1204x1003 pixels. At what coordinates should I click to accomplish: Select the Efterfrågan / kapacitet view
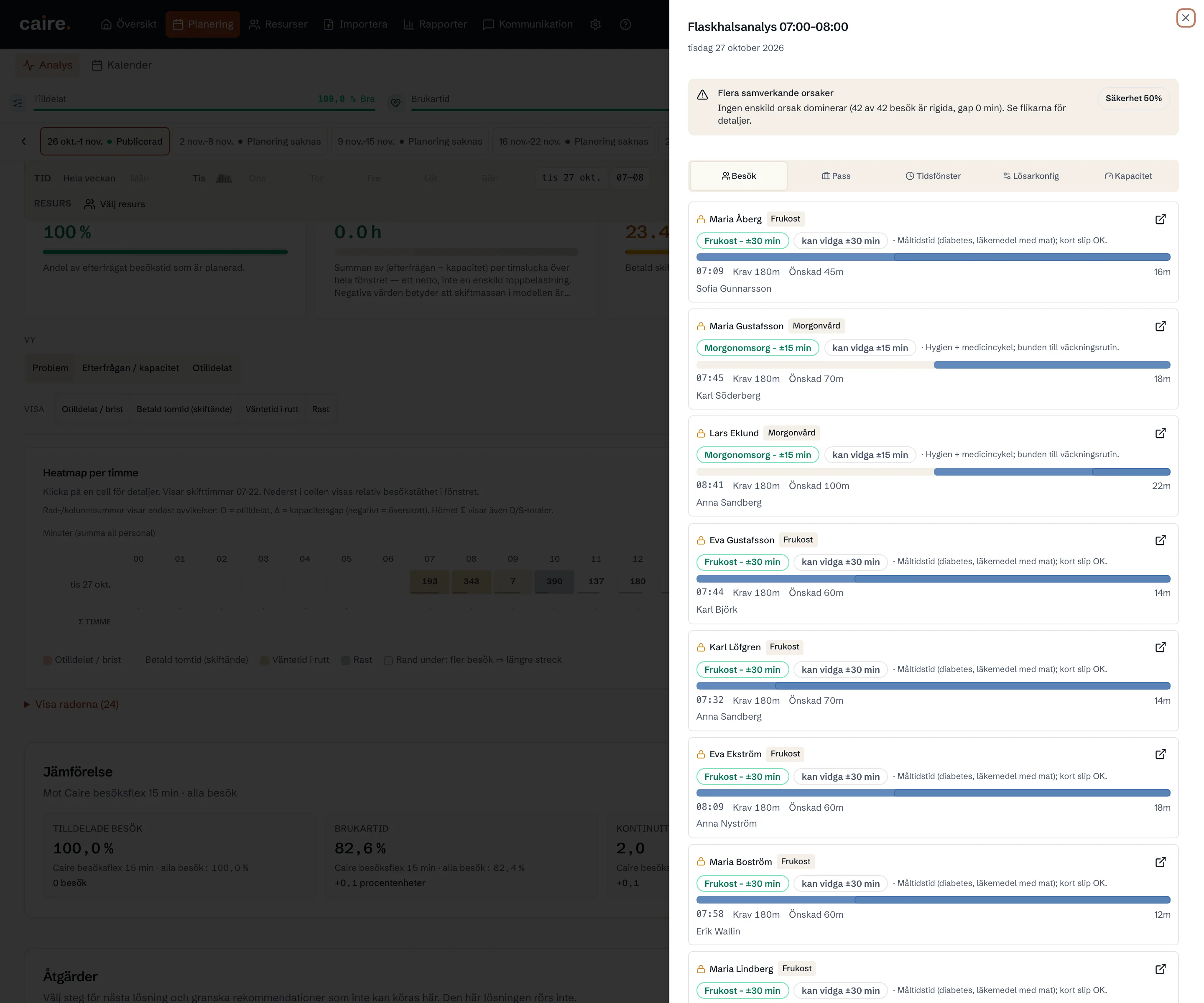pyautogui.click(x=130, y=368)
